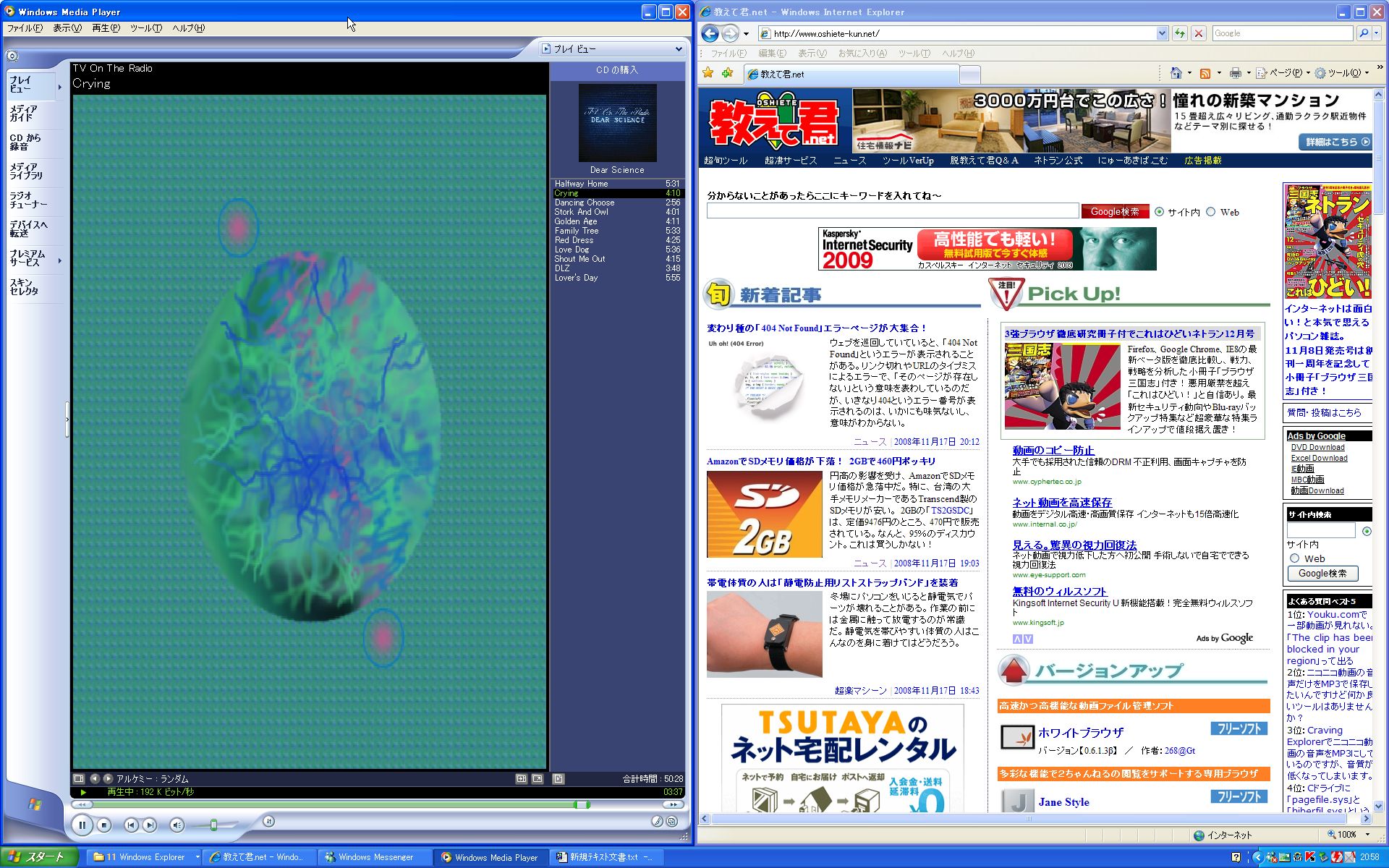The height and width of the screenshot is (868, 1389).
Task: Open the IE recent pages dropdown arrow
Action: pos(746,34)
